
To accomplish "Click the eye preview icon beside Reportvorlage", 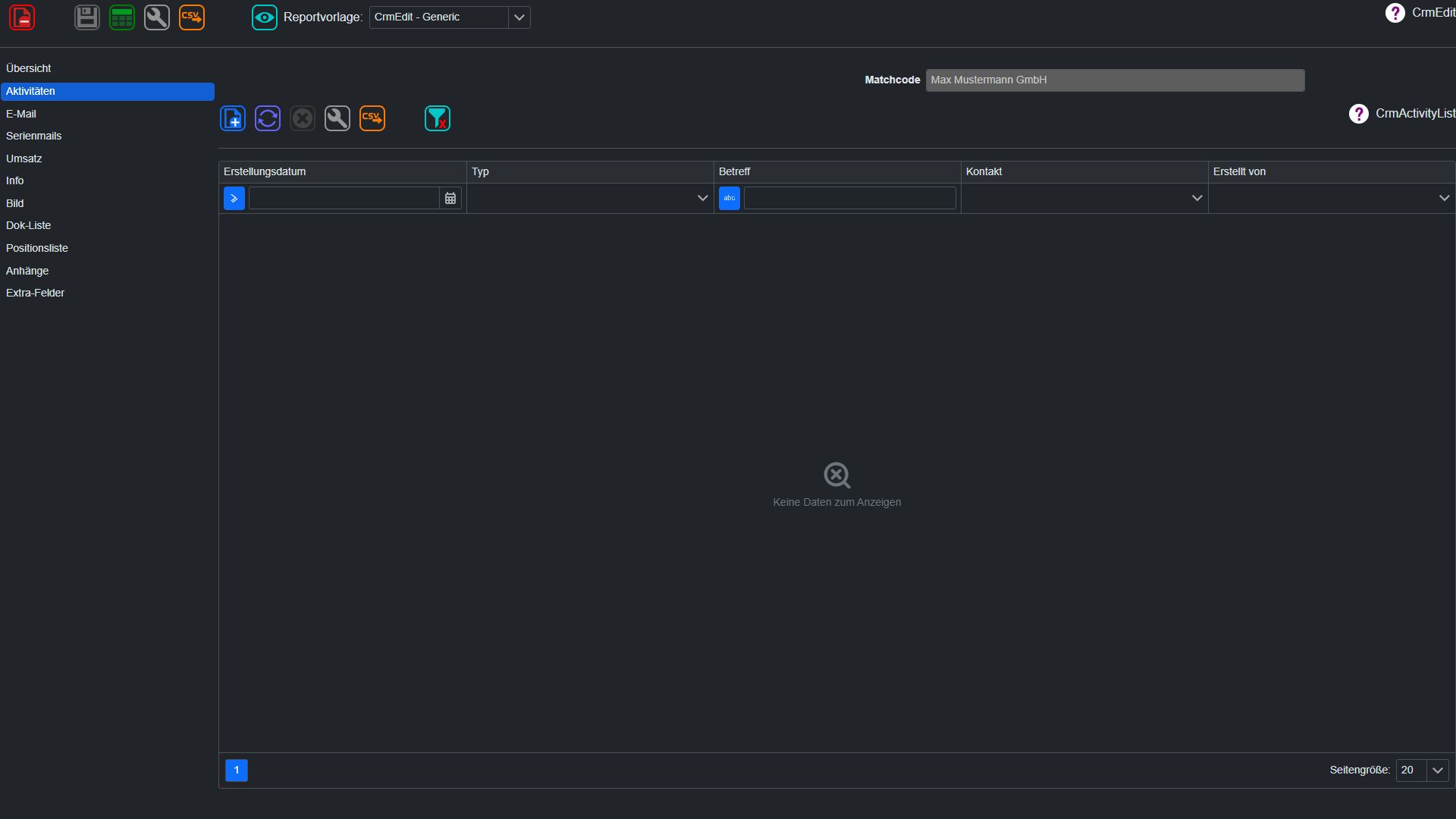I will [265, 17].
